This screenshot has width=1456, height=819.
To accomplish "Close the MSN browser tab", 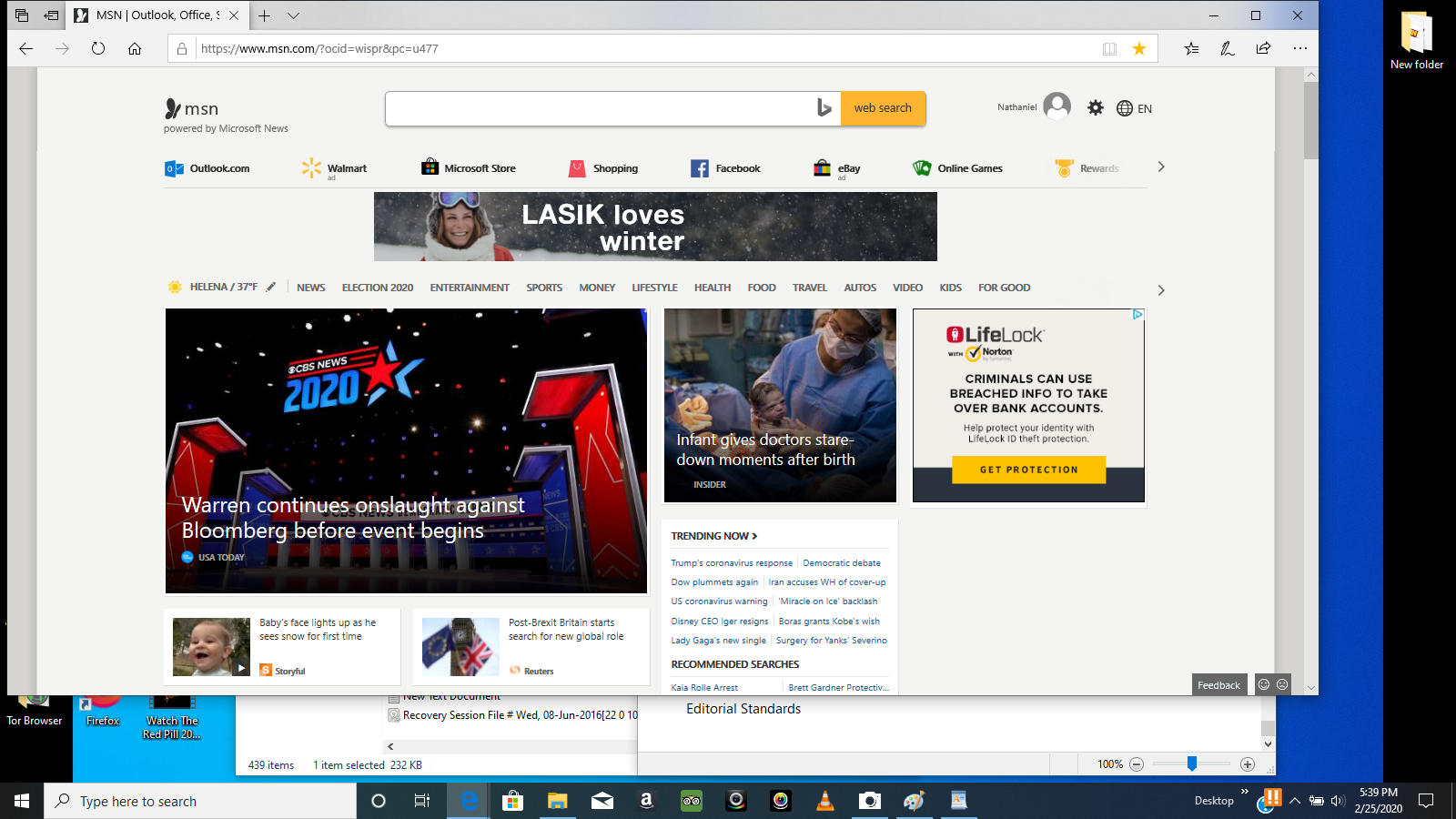I will 234,15.
